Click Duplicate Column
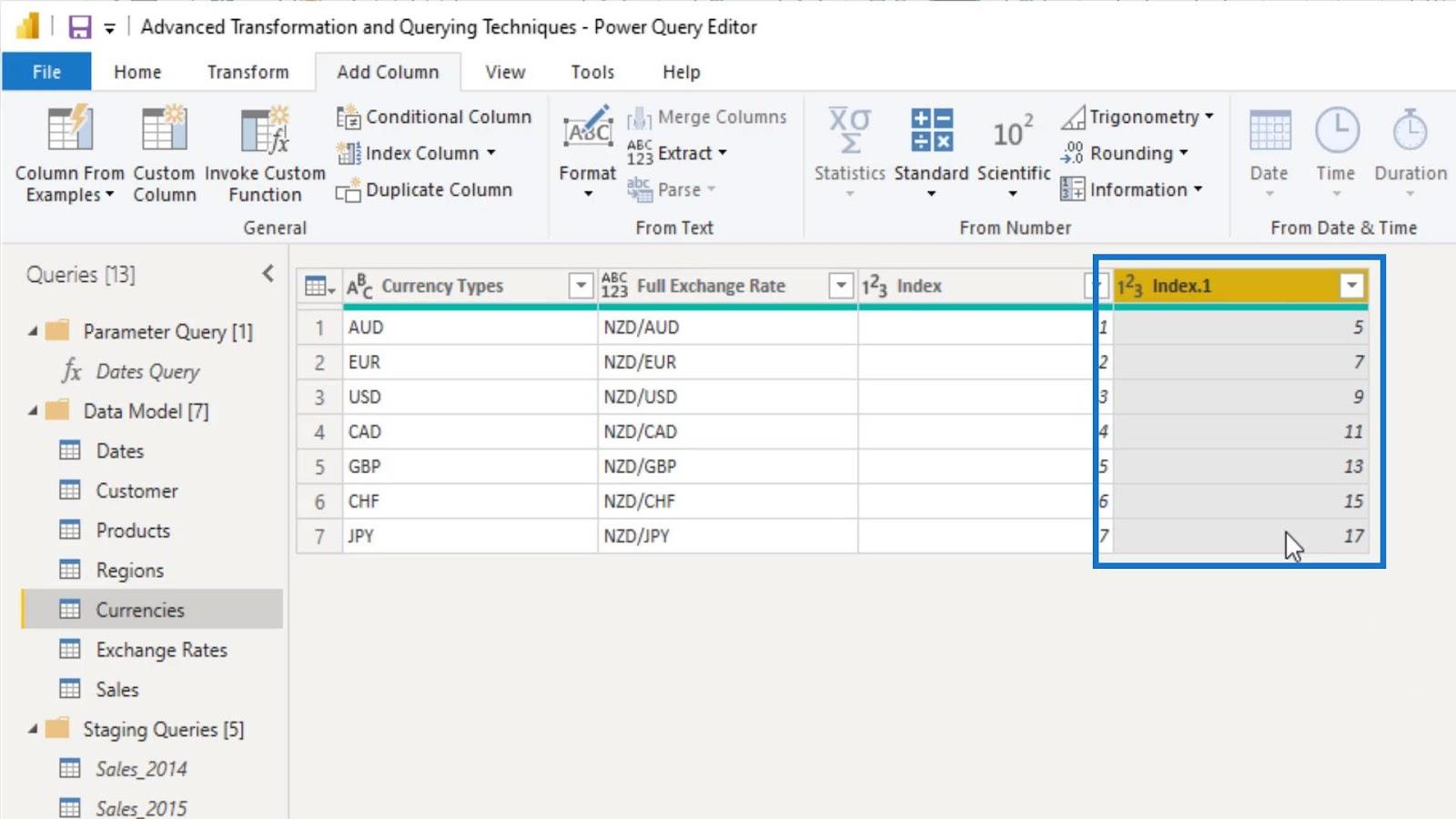Screen dimensions: 1456x819 tap(424, 189)
